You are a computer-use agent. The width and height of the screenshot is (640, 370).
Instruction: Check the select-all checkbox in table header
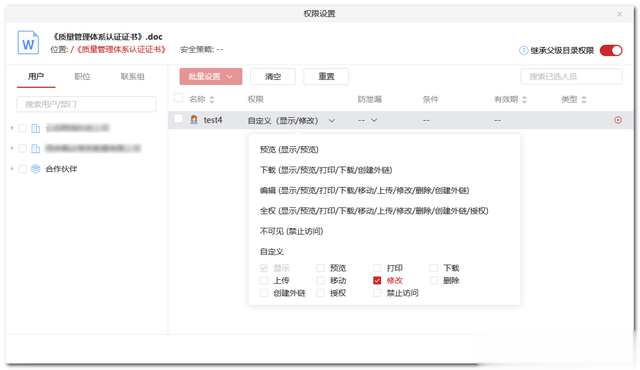click(x=178, y=97)
